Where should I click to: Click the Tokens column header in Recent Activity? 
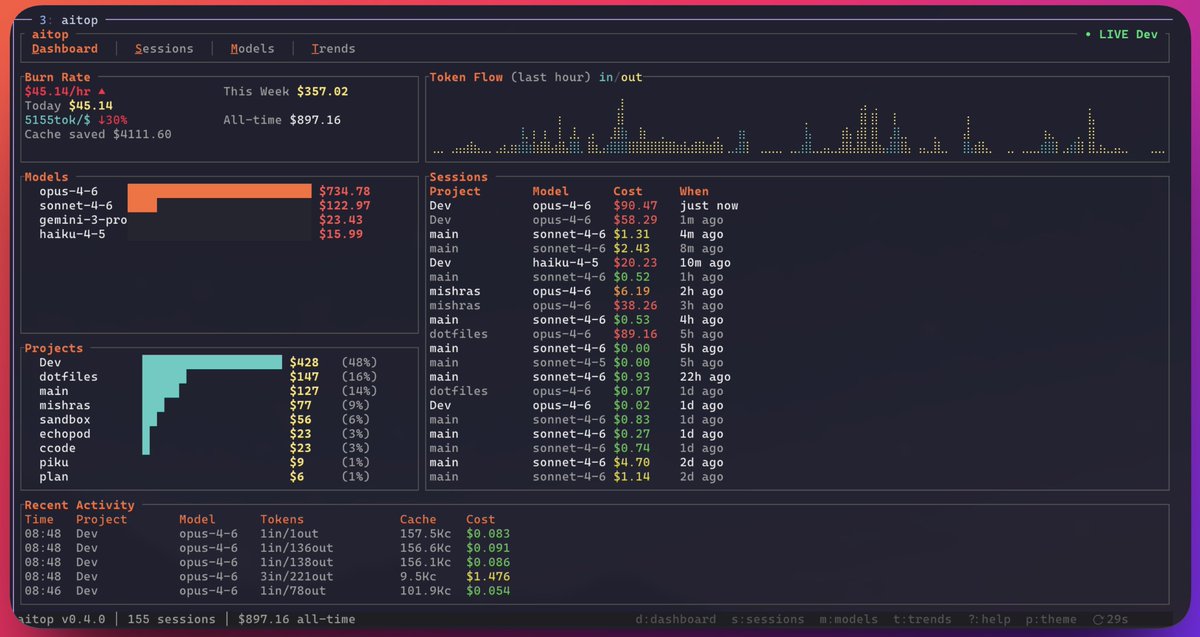click(x=282, y=519)
